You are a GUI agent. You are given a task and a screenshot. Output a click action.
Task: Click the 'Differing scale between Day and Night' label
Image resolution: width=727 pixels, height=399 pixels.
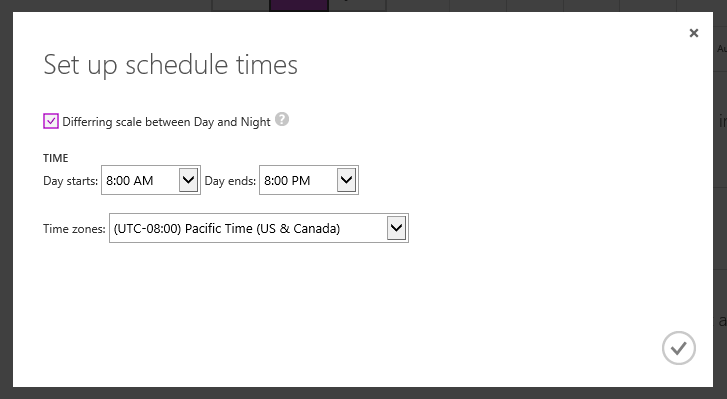pos(166,122)
